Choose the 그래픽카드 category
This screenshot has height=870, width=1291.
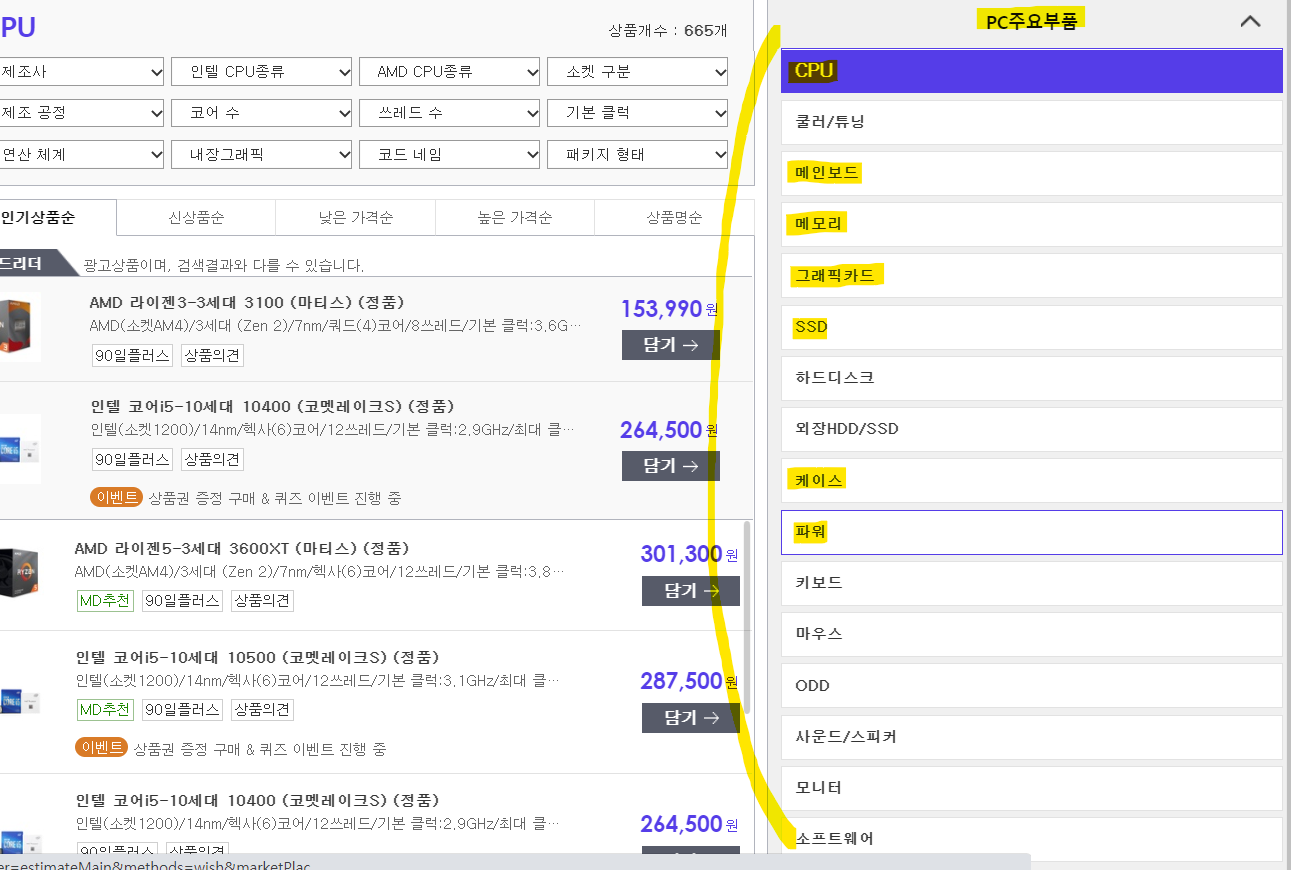point(1032,275)
